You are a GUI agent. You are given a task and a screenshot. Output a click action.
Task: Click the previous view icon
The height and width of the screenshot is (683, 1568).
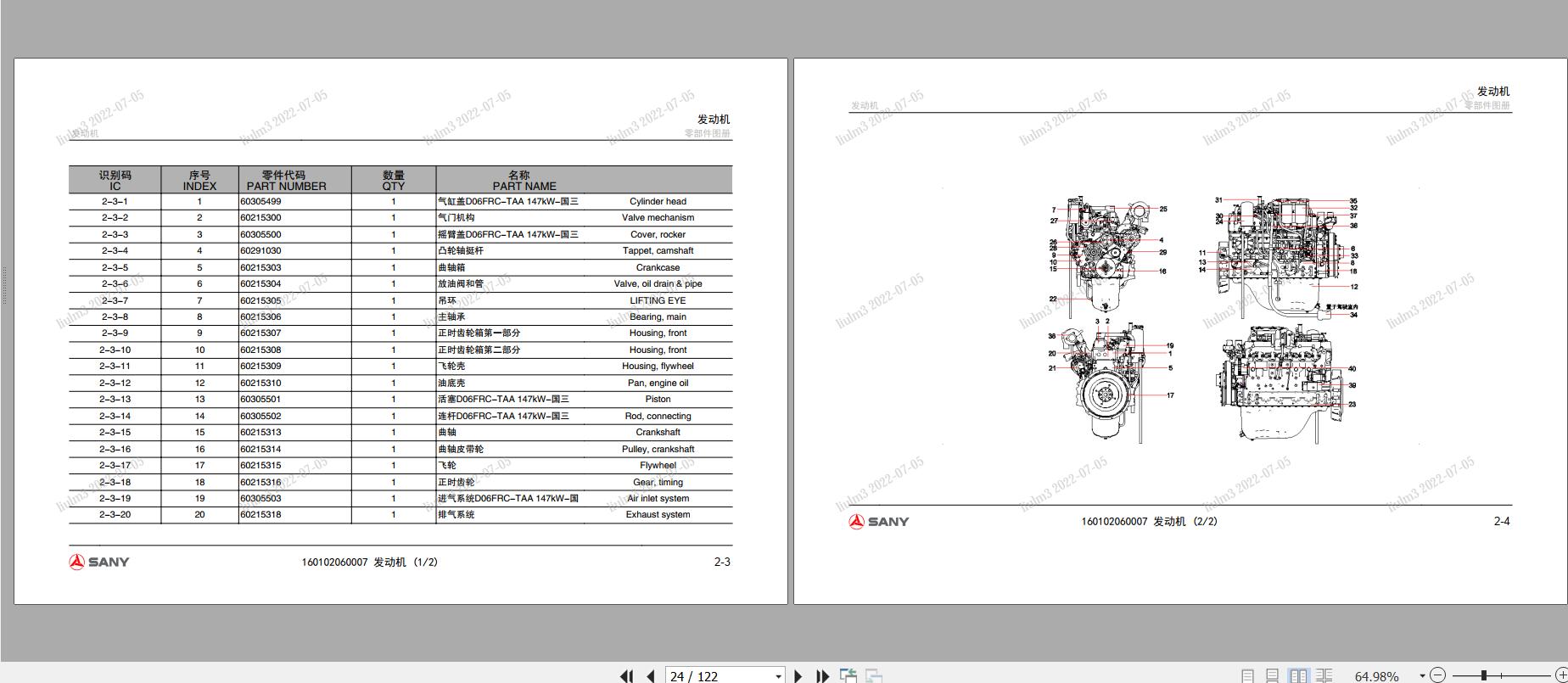pyautogui.click(x=848, y=675)
